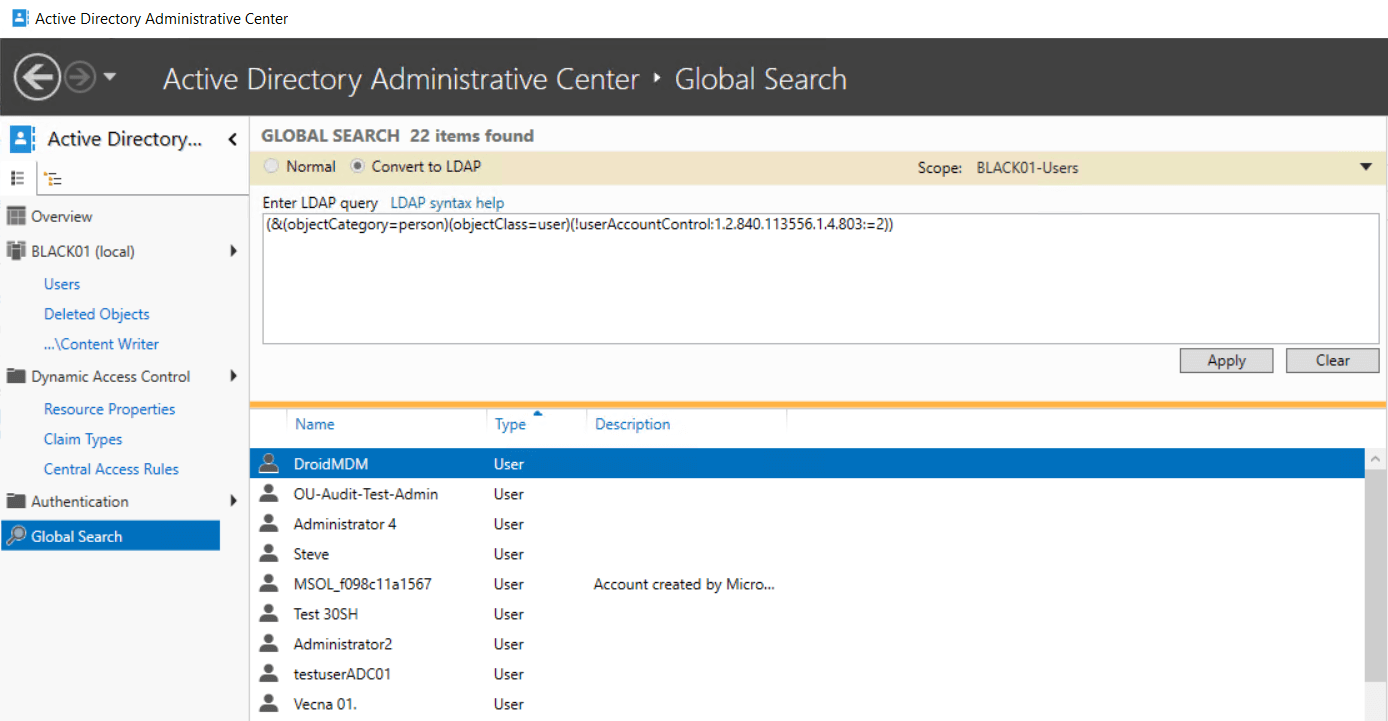Open the Global Search magnifier item
1388x721 pixels.
coord(18,535)
